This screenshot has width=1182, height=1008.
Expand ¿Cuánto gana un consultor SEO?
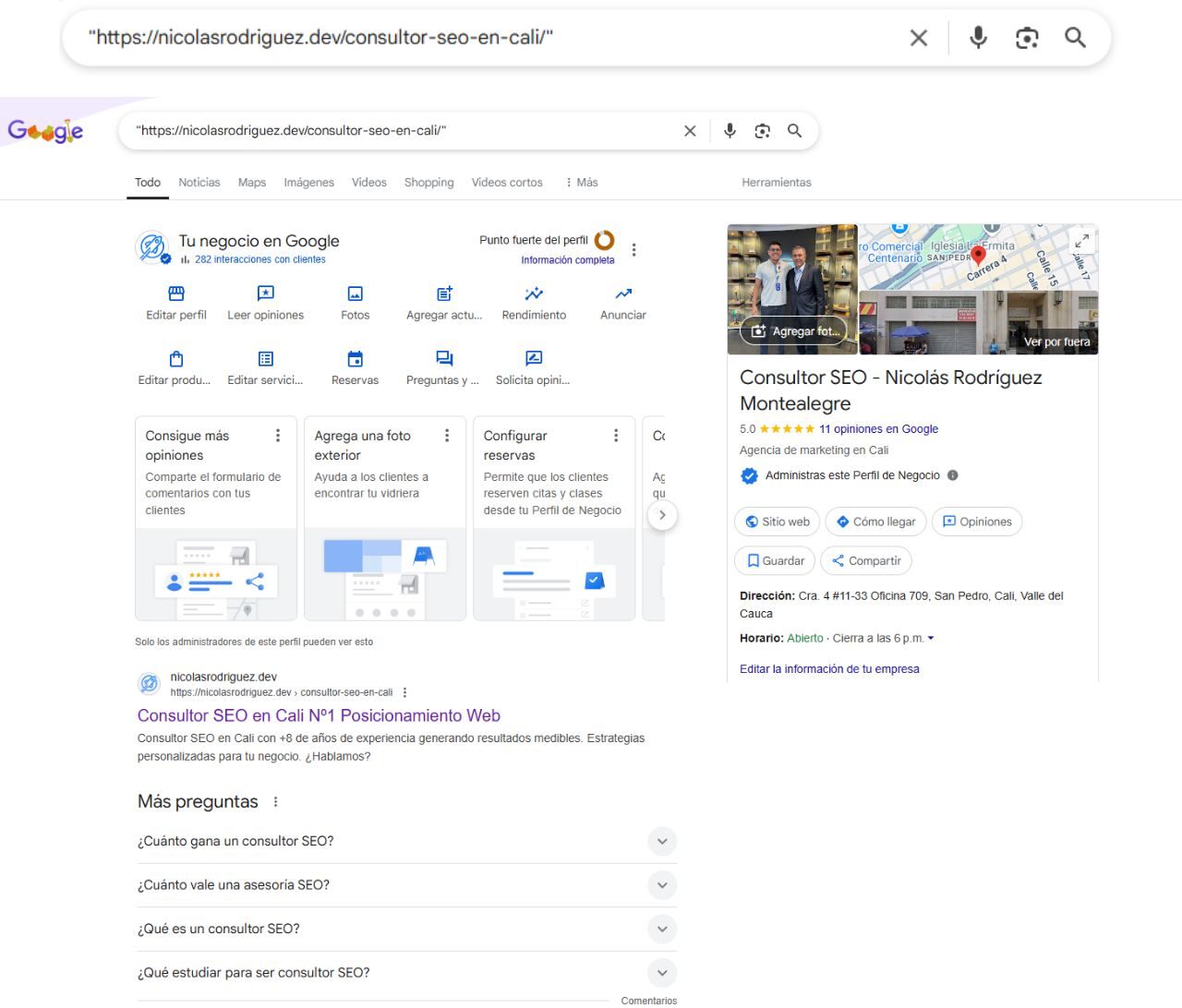click(x=407, y=841)
